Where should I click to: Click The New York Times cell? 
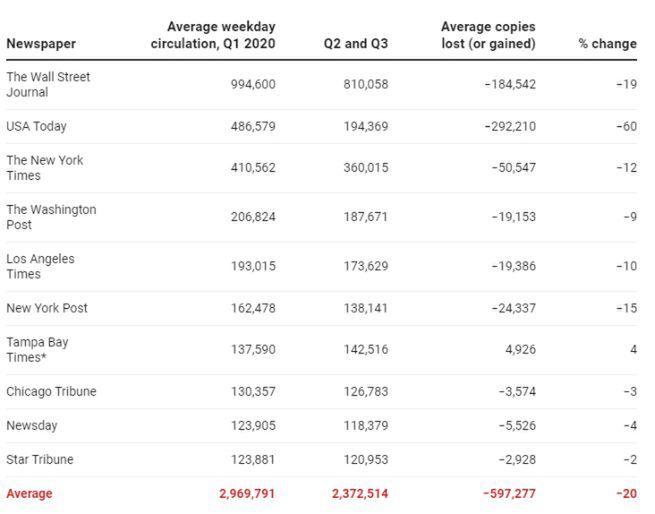pyautogui.click(x=45, y=168)
